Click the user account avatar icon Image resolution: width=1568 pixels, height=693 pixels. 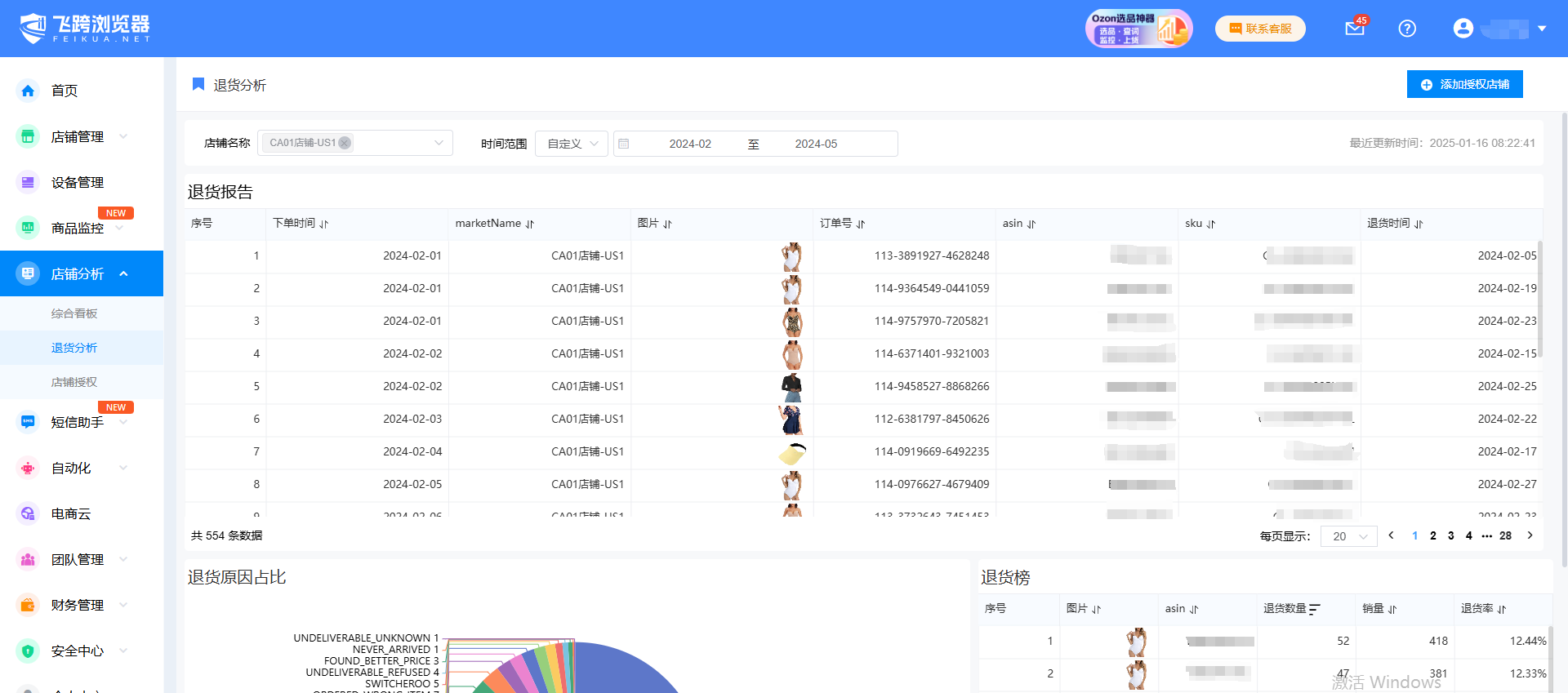point(1463,29)
